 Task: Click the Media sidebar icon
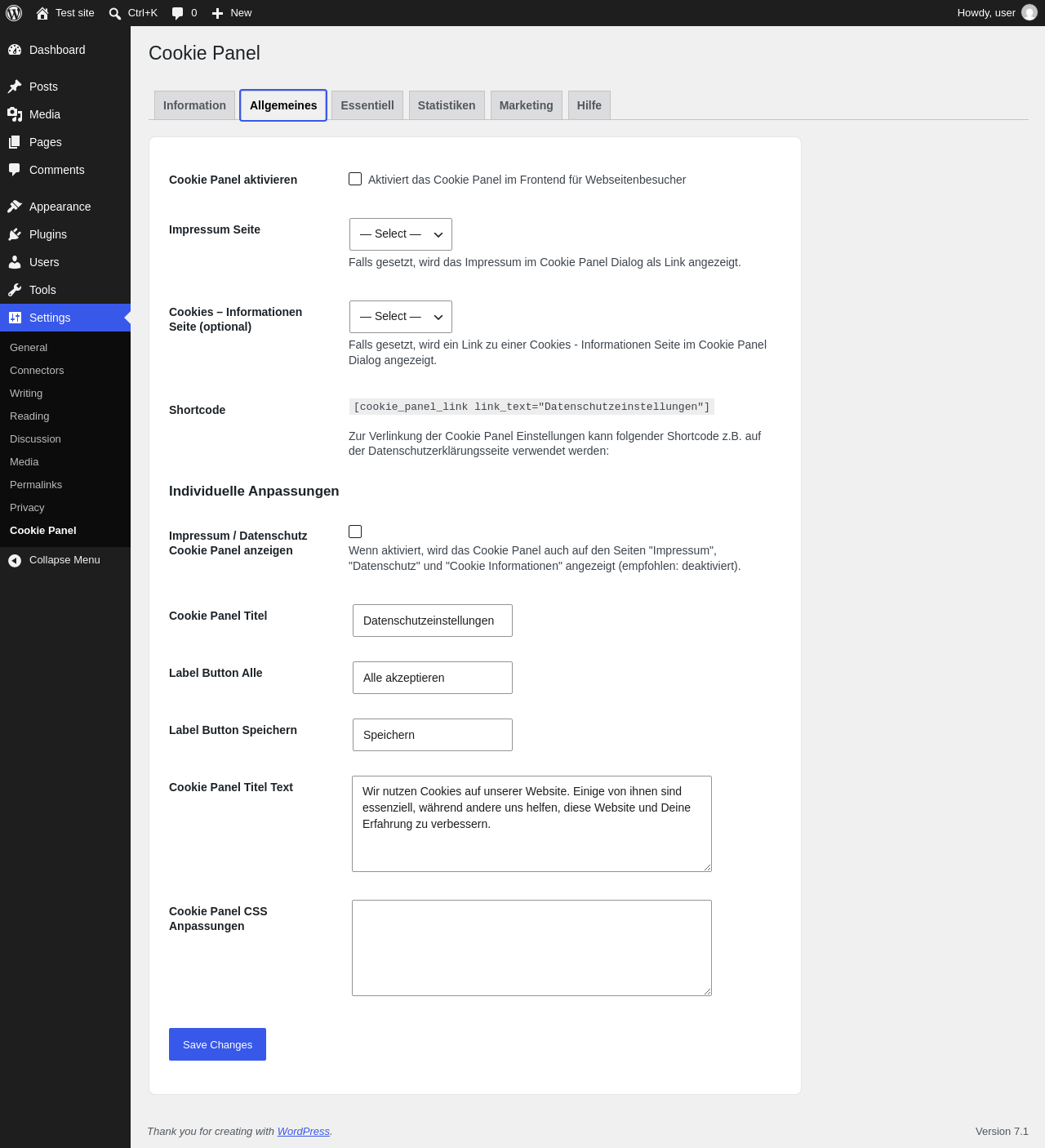(15, 114)
